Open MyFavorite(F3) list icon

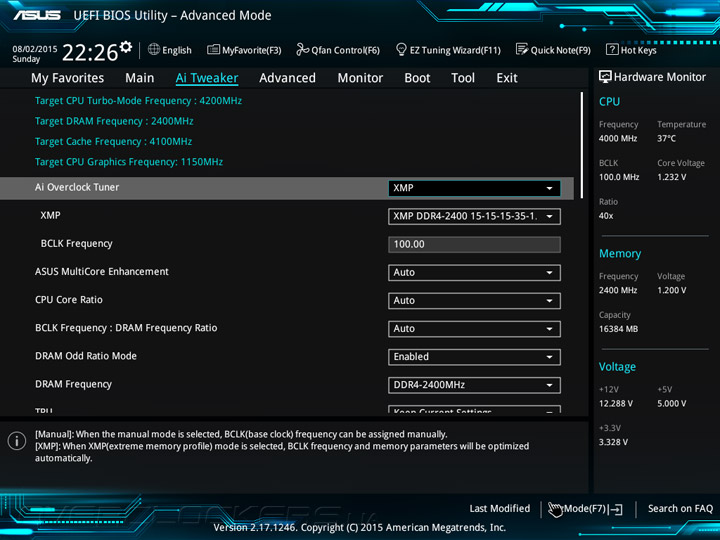[213, 50]
